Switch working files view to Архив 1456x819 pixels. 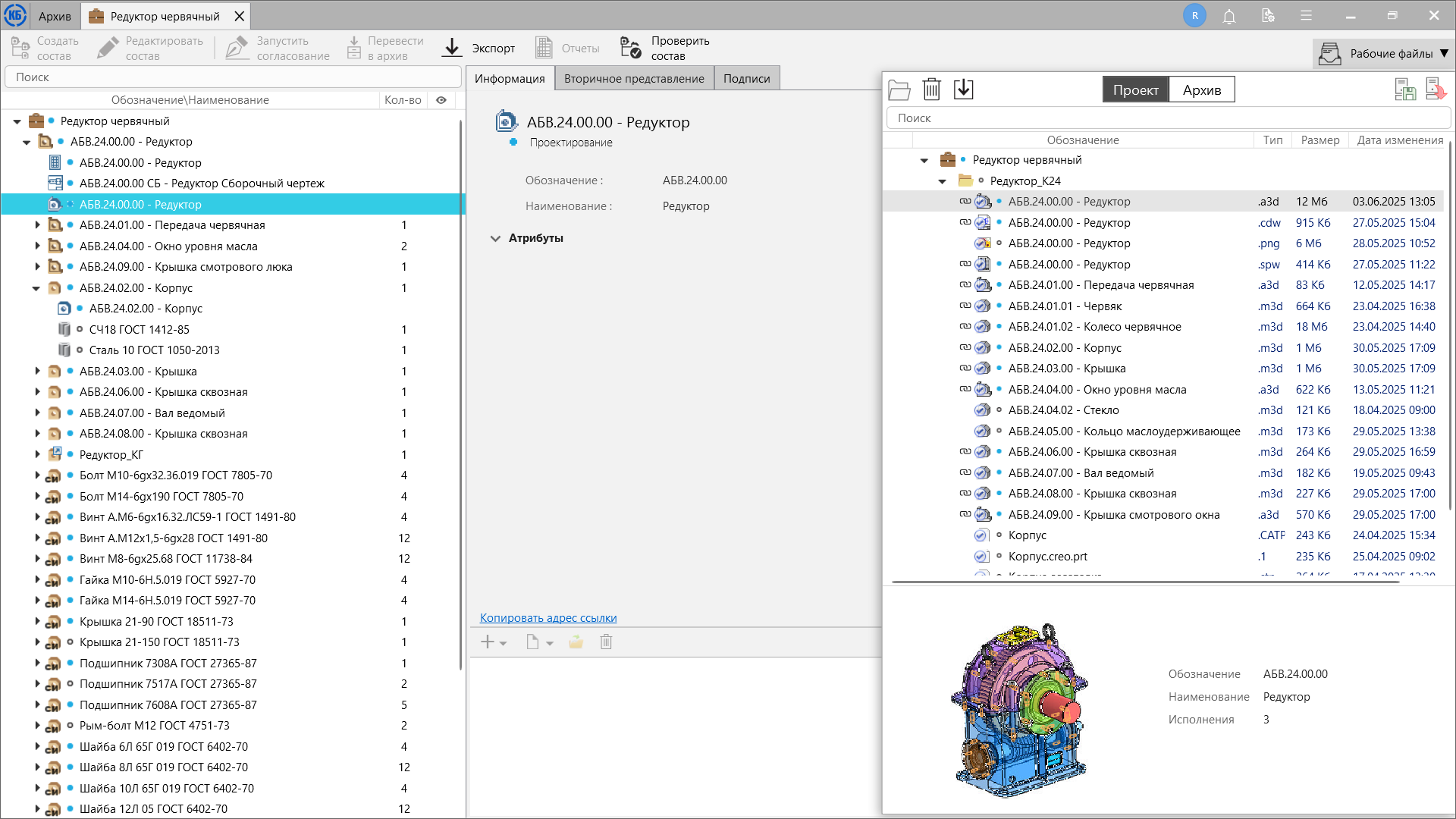click(x=1201, y=89)
